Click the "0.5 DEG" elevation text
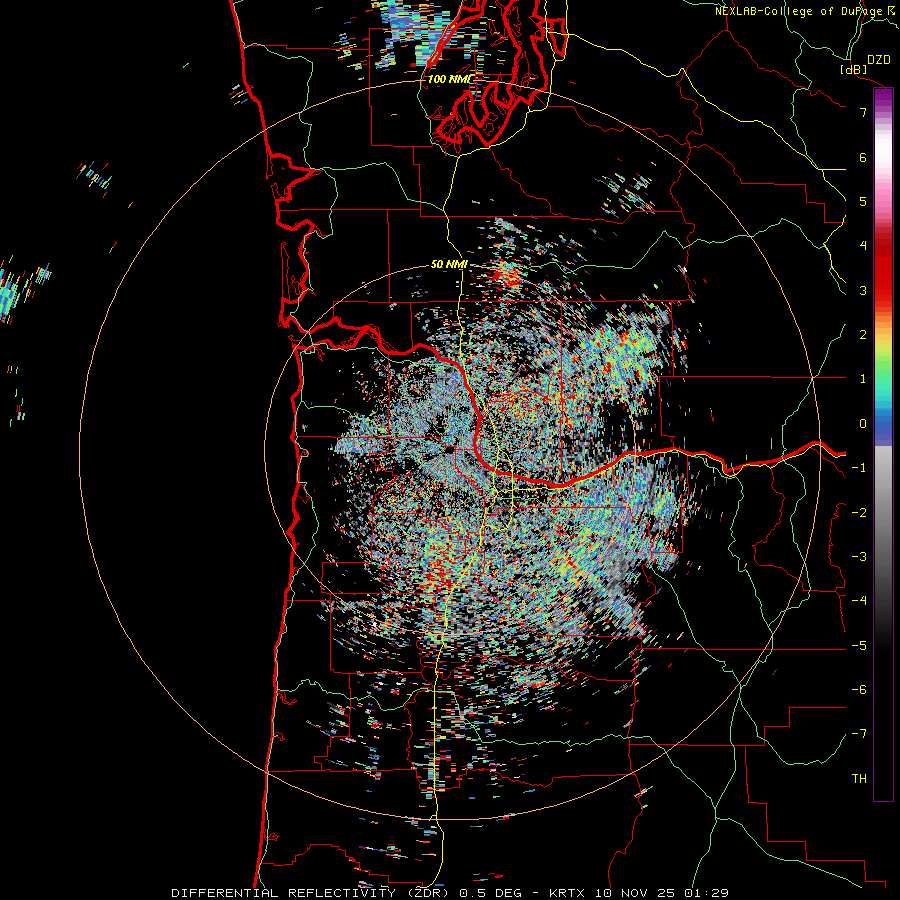 (x=490, y=893)
